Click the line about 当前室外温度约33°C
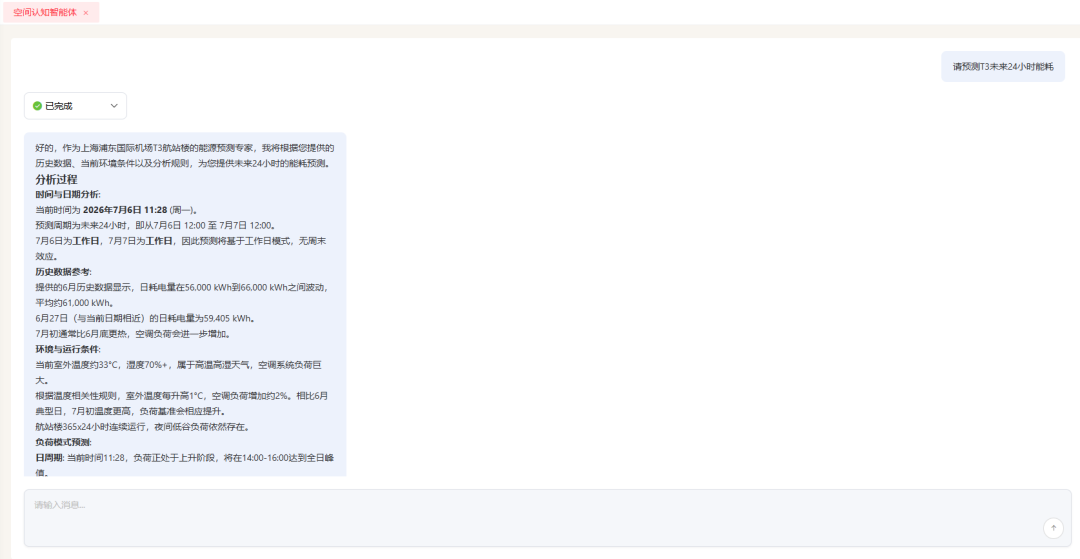The height and width of the screenshot is (559, 1080). 178,372
